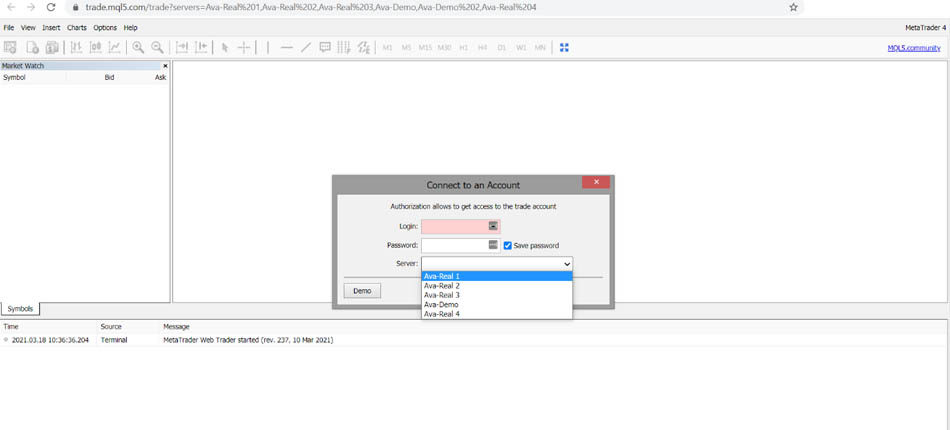Set timeframe to W1
This screenshot has width=950, height=430.
tap(521, 47)
